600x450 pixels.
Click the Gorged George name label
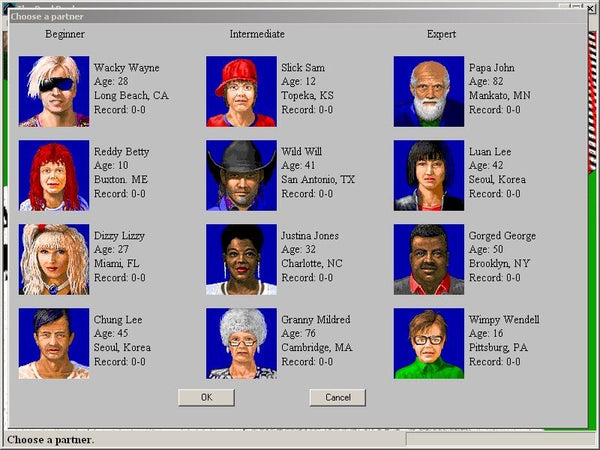pos(502,236)
